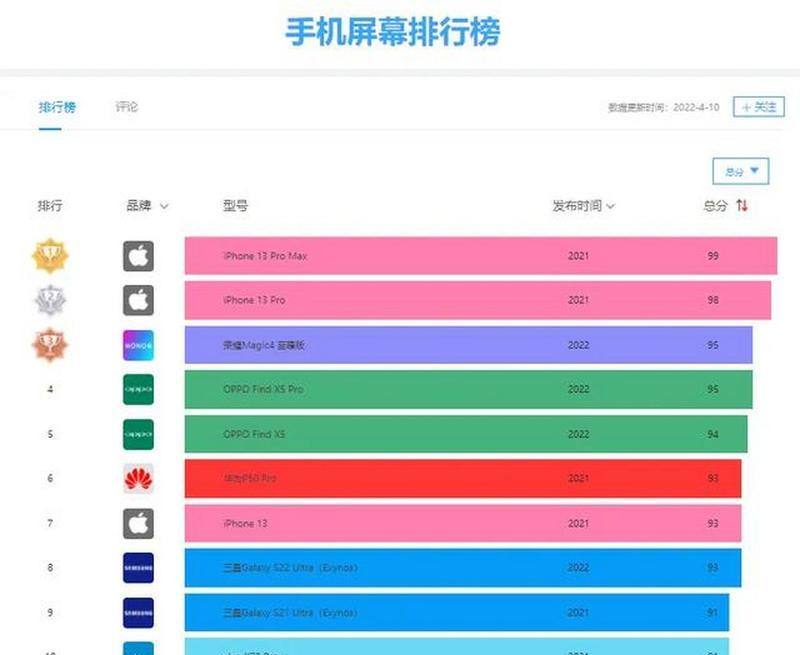800x655 pixels.
Task: Open the iPhone 13 entry in rank 7
Action: [x=463, y=523]
